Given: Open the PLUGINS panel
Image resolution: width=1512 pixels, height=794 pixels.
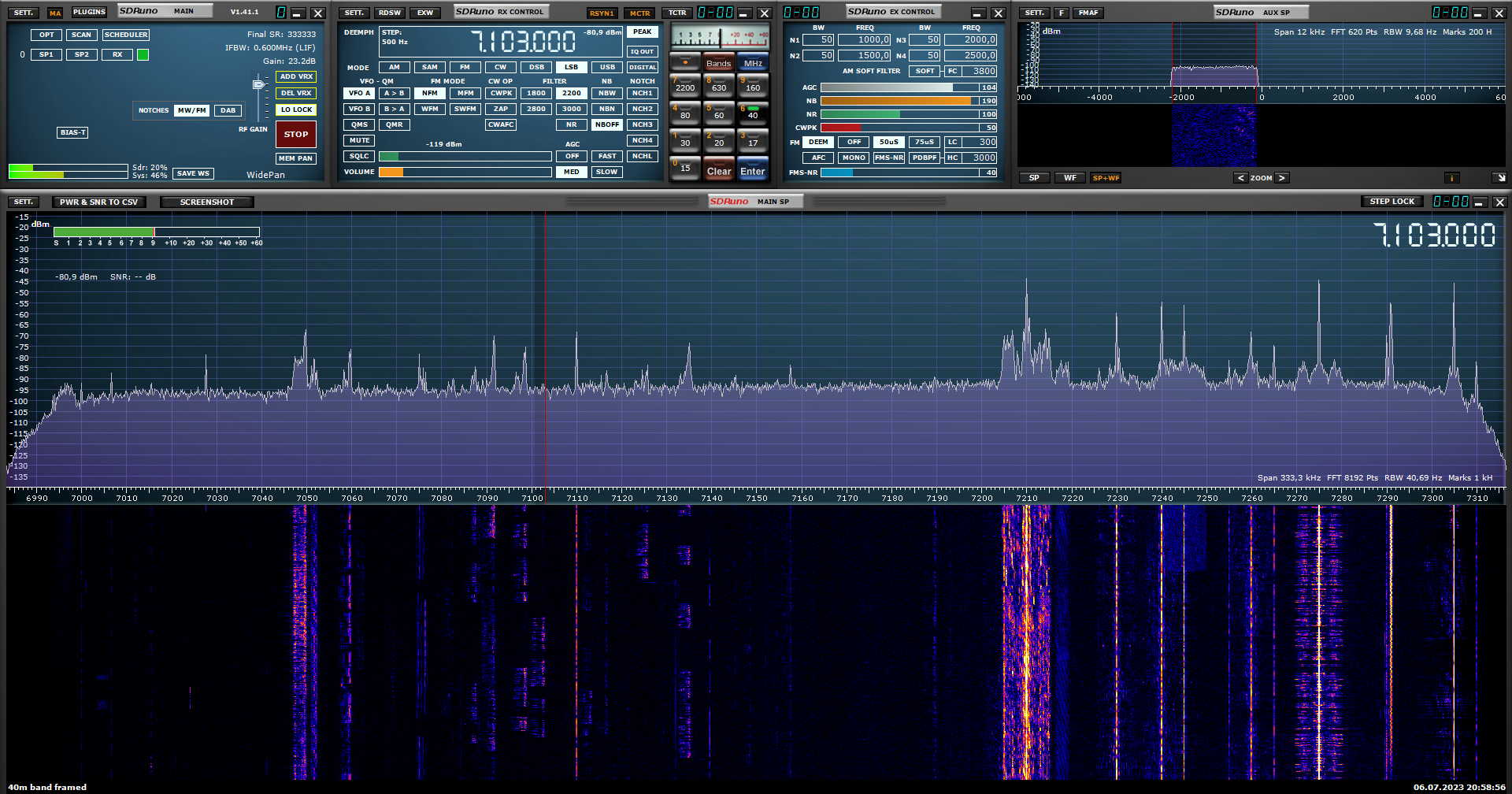Looking at the screenshot, I should (x=89, y=13).
